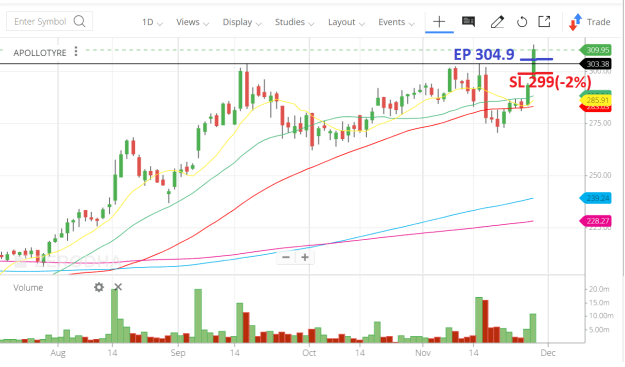Image resolution: width=625 pixels, height=367 pixels.
Task: Open the 1D interval dropdown
Action: coord(152,22)
